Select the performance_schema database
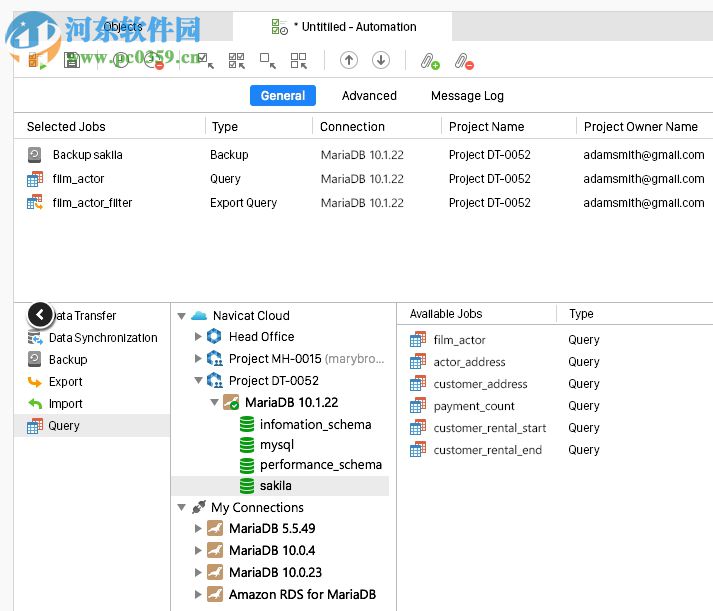 click(321, 464)
